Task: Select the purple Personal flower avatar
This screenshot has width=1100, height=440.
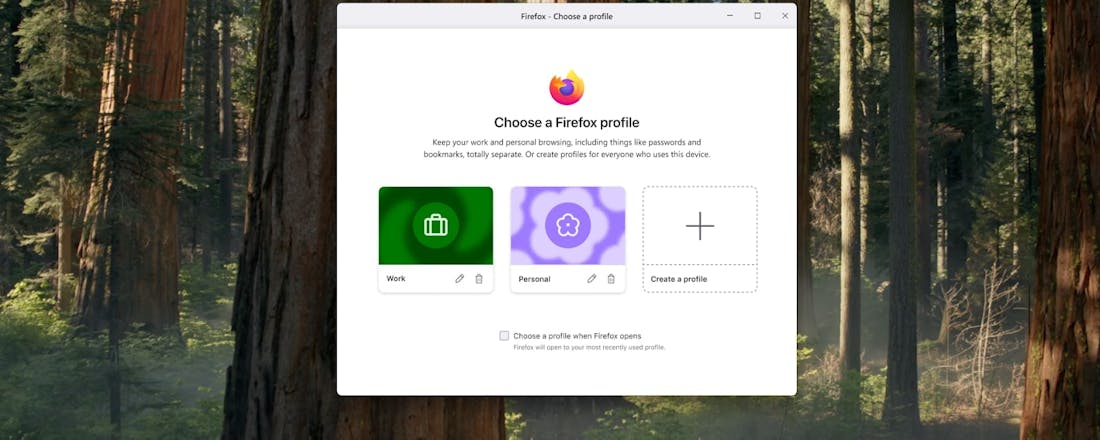Action: point(568,225)
